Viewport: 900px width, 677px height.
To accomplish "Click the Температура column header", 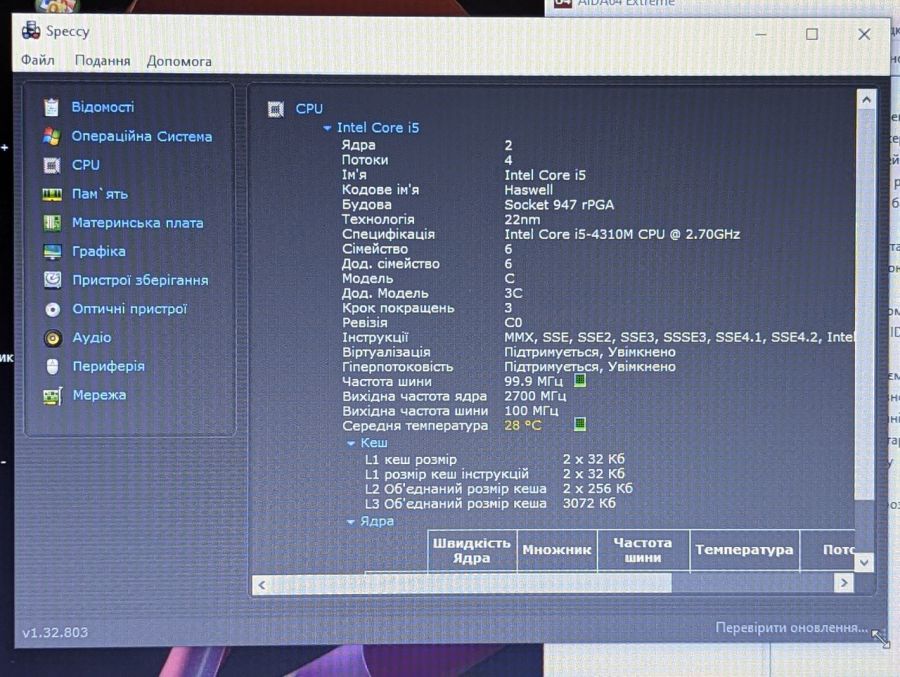I will 744,550.
